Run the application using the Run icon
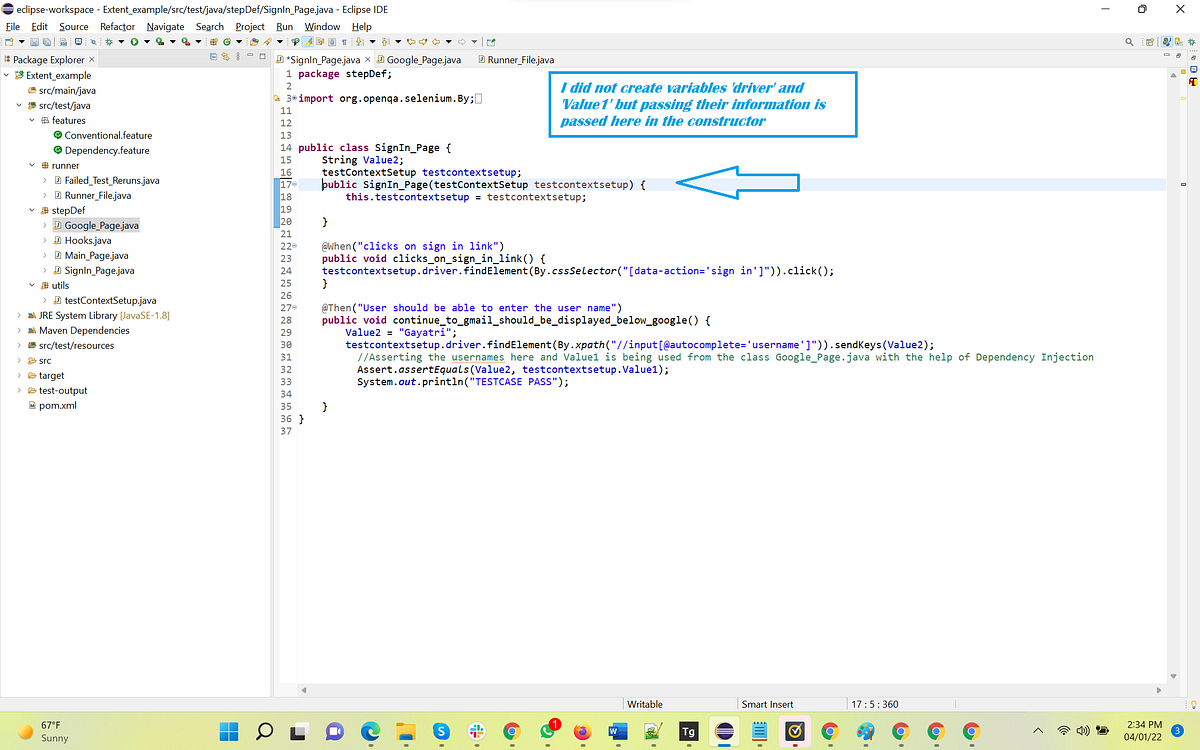1200x750 pixels. point(133,41)
